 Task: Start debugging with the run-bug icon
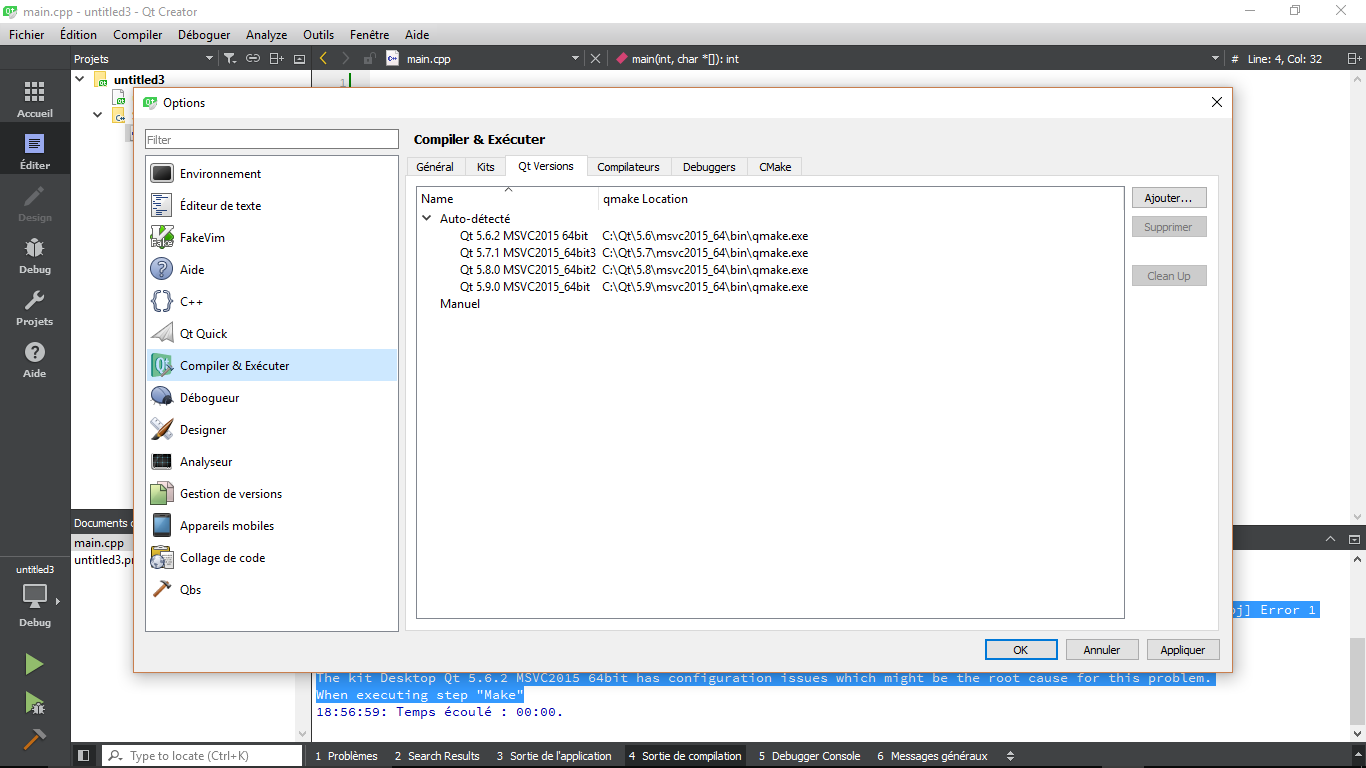click(34, 702)
